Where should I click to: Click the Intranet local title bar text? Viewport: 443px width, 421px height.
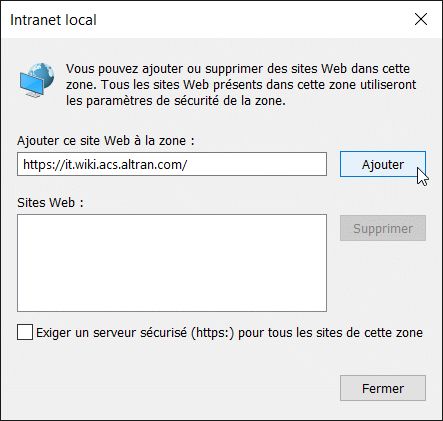click(x=53, y=20)
